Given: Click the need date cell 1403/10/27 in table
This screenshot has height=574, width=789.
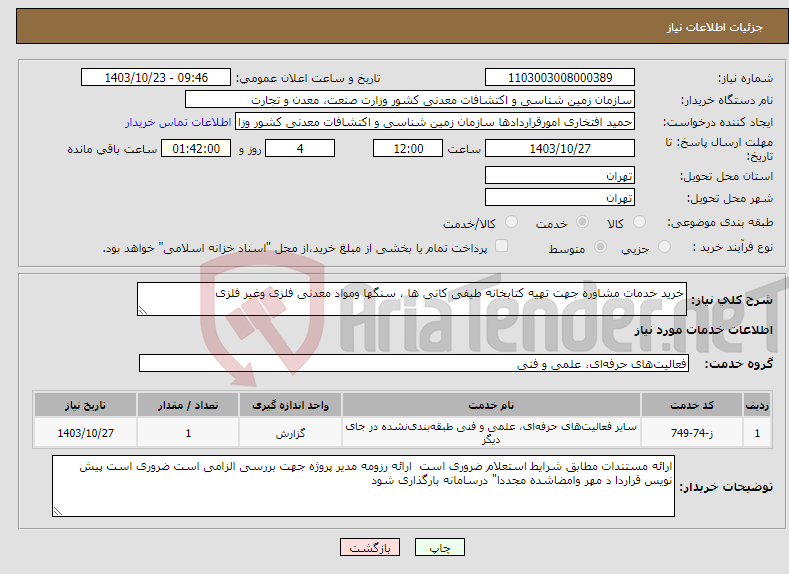Looking at the screenshot, I should coord(86,433).
